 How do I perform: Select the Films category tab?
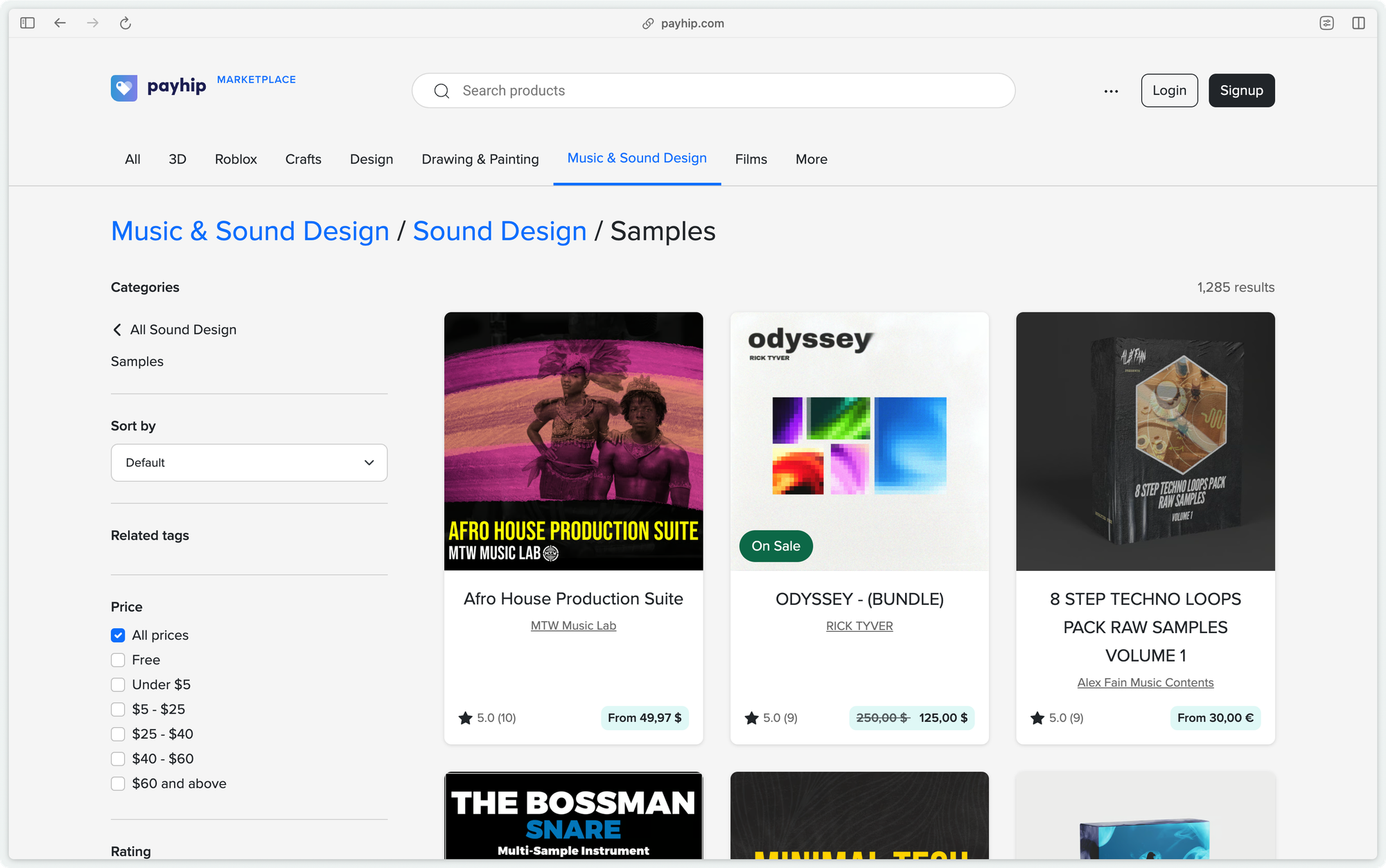[x=751, y=159]
